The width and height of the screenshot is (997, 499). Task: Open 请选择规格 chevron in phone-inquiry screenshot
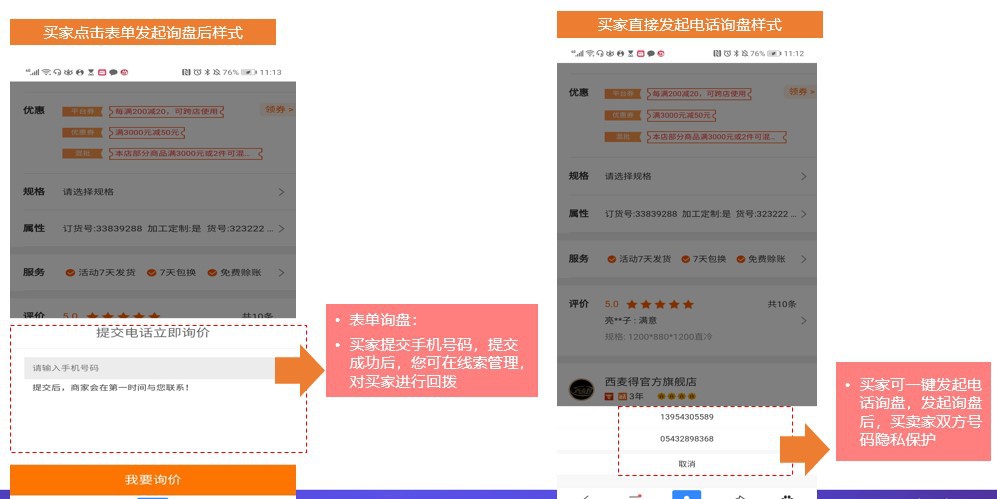coord(804,176)
